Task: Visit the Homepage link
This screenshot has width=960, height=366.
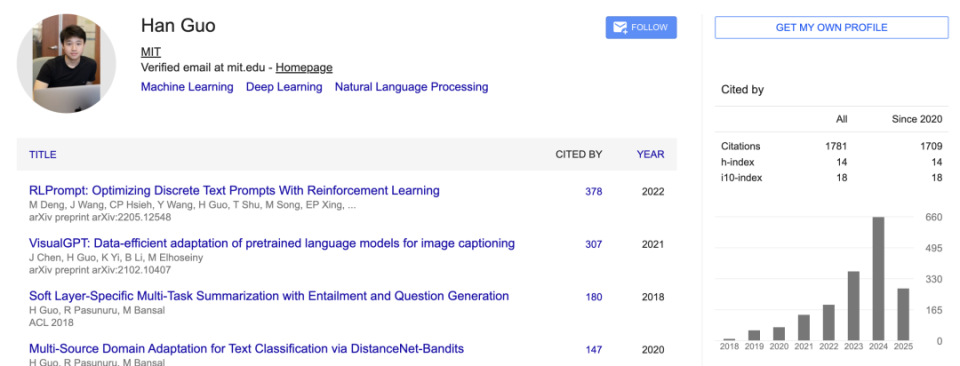Action: click(x=304, y=68)
